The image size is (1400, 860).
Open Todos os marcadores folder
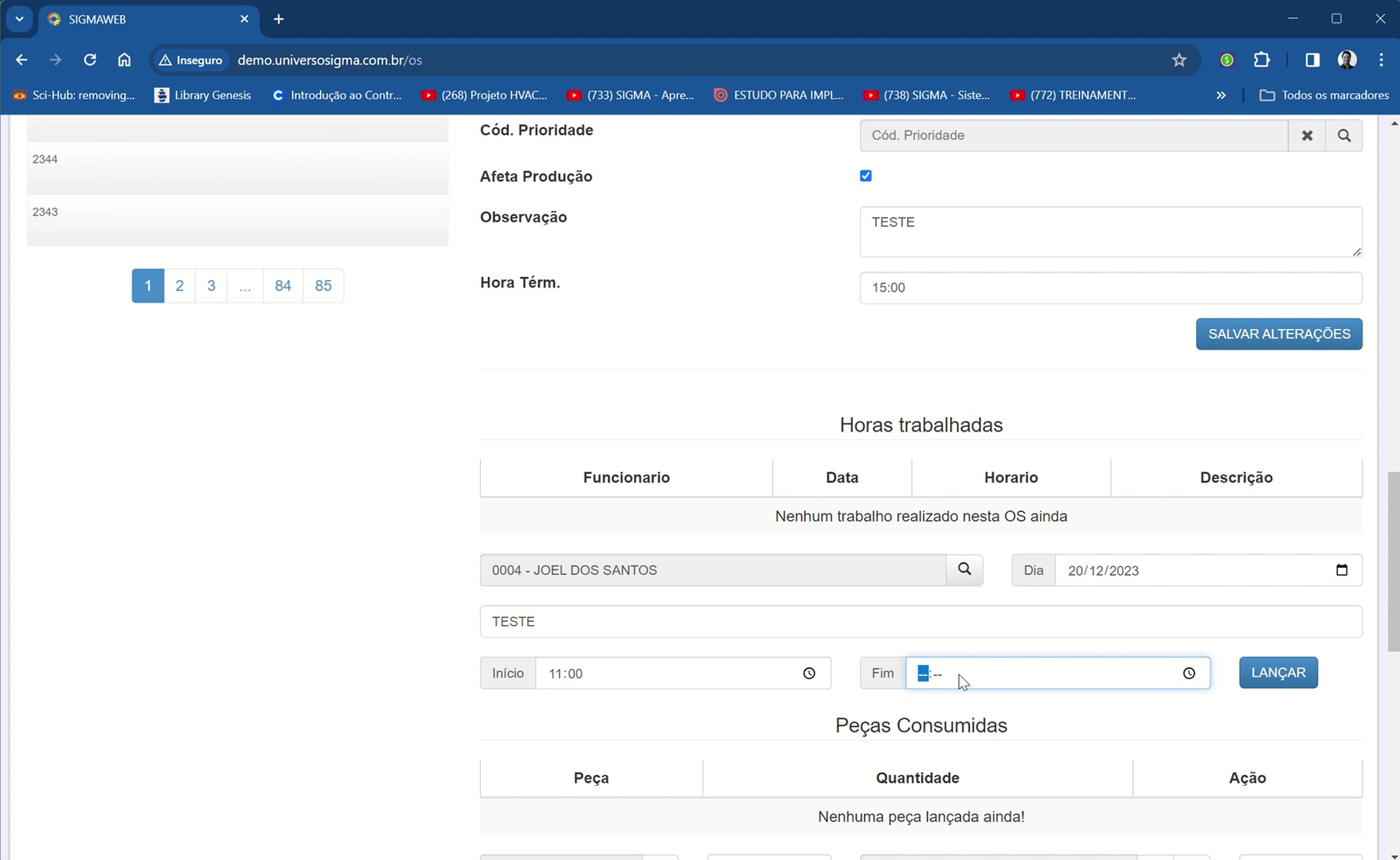(1324, 95)
